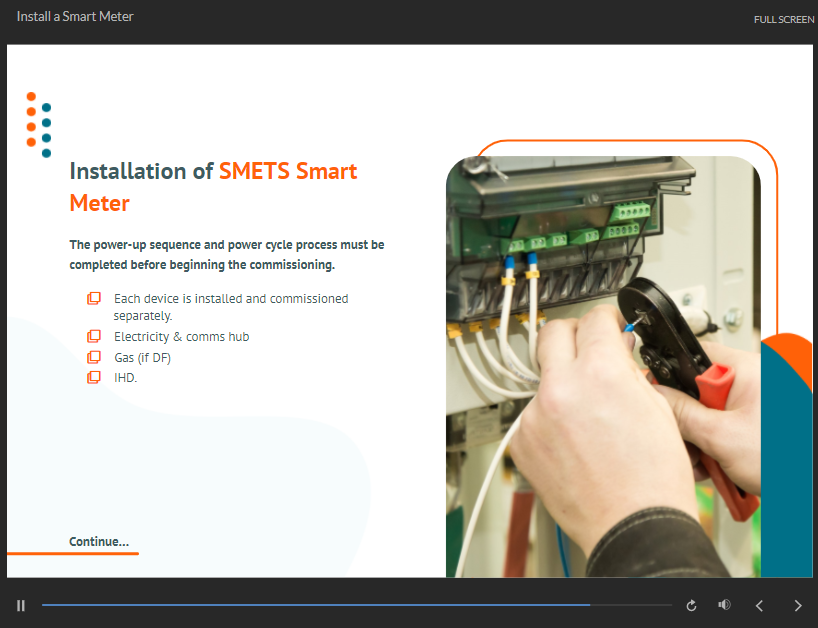The image size is (818, 628).
Task: Select the "Electricity & comms hub" text
Action: pyautogui.click(x=182, y=337)
